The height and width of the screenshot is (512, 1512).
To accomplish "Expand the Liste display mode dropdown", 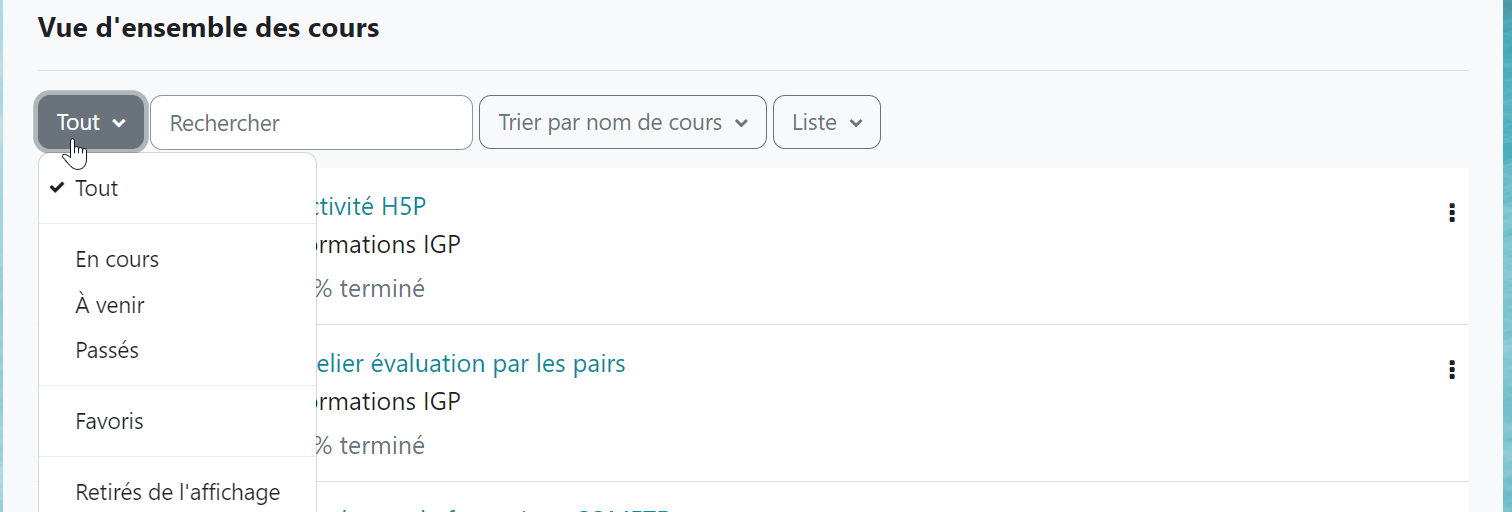I will tap(826, 123).
